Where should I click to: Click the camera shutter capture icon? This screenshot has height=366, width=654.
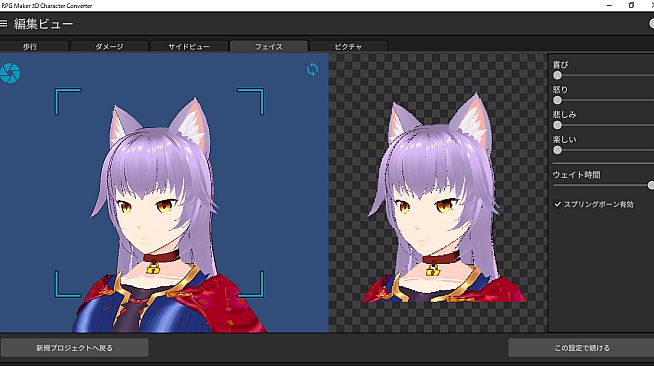pos(10,73)
